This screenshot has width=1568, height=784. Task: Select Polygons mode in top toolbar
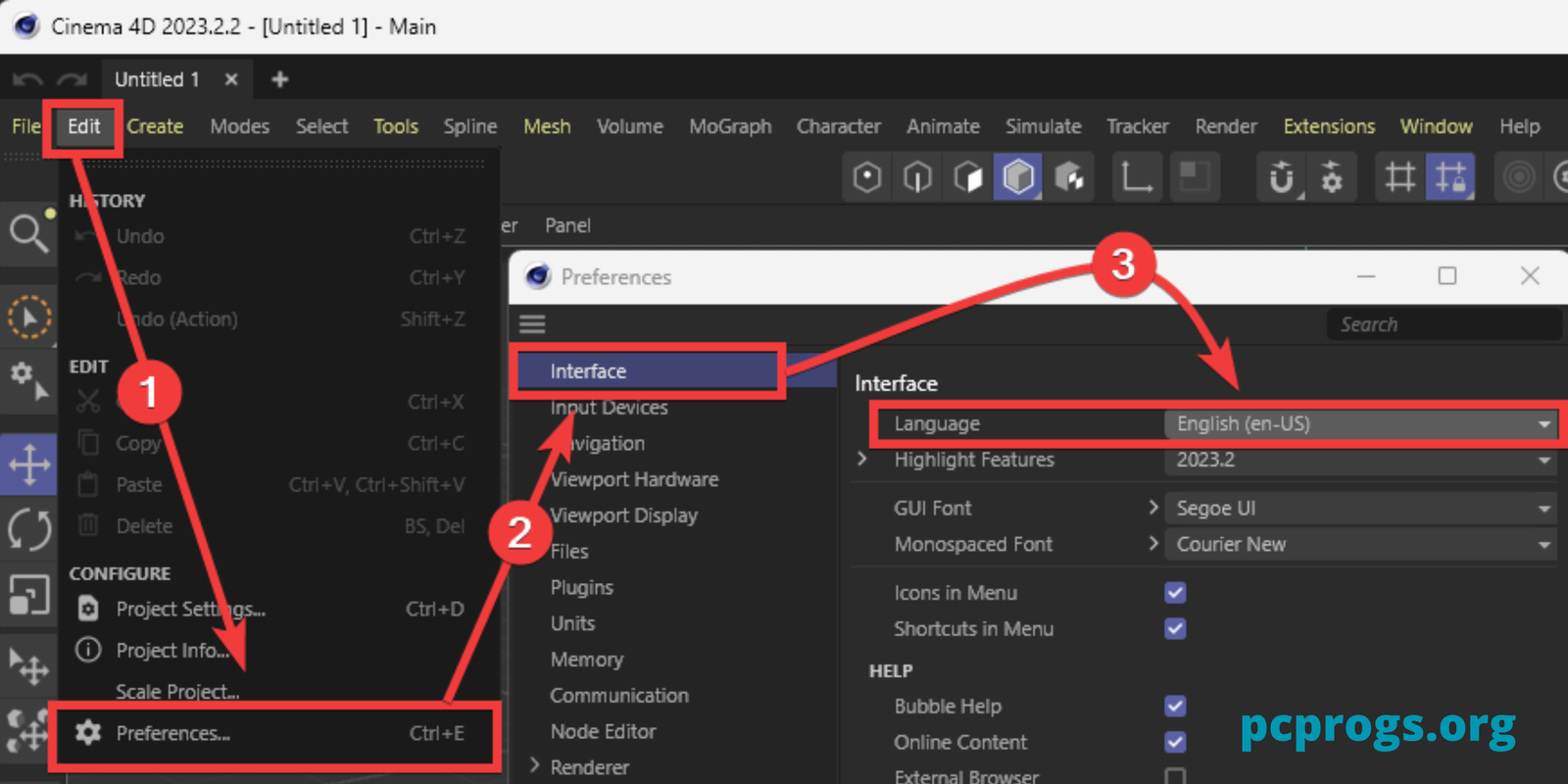968,177
